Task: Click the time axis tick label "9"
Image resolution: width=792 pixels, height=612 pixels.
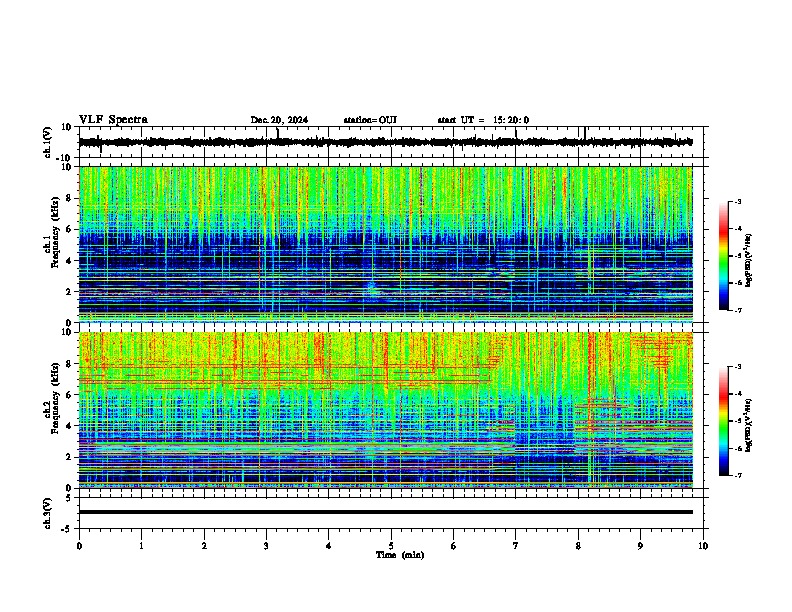Action: coord(640,546)
